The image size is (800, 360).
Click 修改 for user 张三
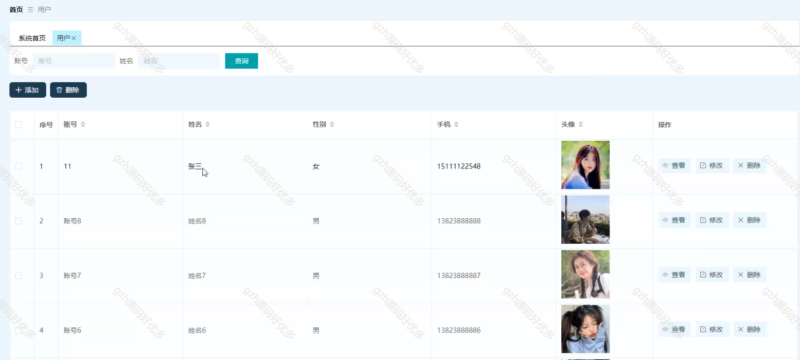(x=712, y=166)
